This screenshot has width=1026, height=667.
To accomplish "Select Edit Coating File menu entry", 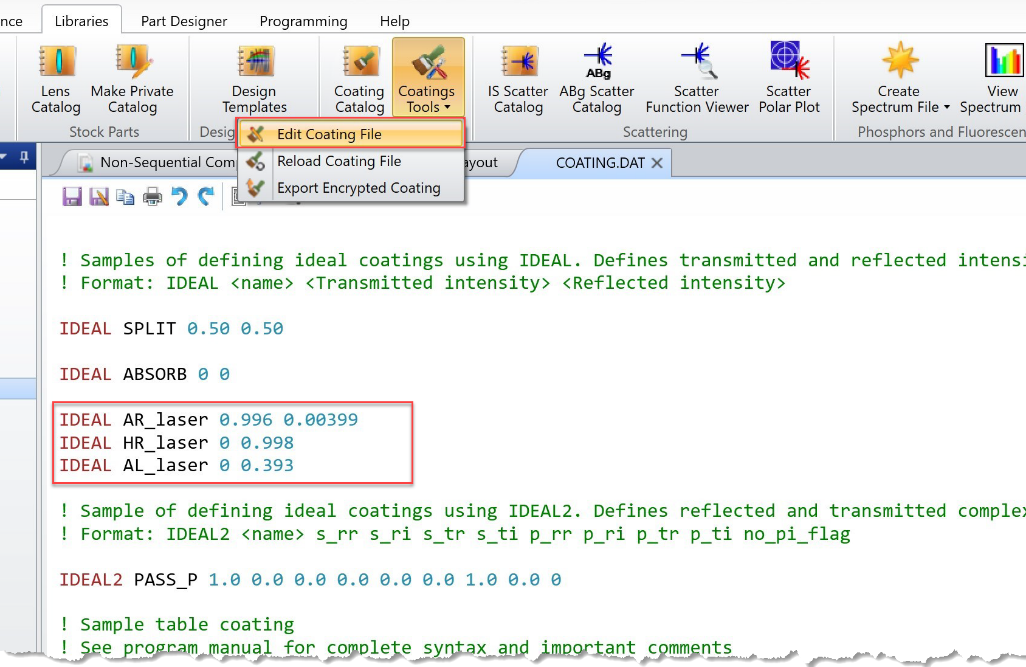I will (351, 134).
